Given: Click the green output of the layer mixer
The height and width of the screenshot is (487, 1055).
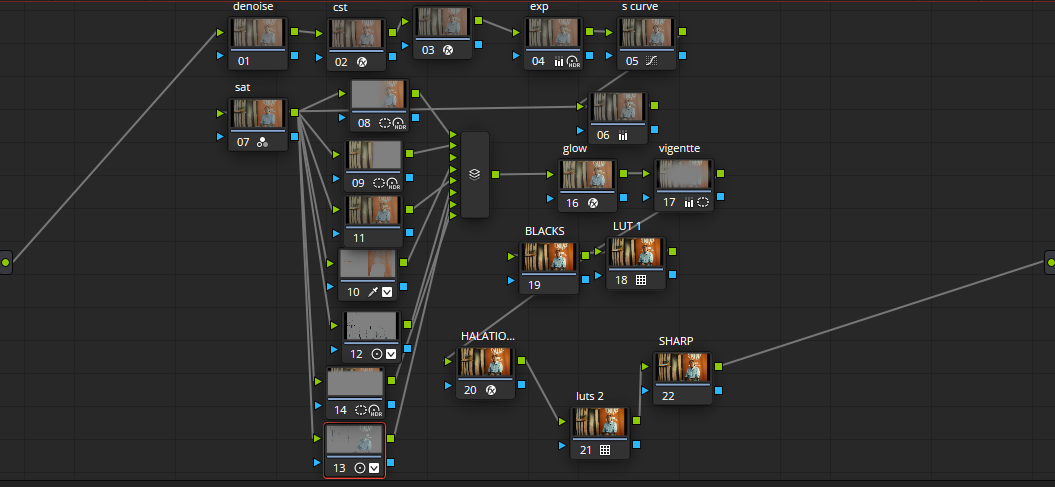Looking at the screenshot, I should pos(495,175).
